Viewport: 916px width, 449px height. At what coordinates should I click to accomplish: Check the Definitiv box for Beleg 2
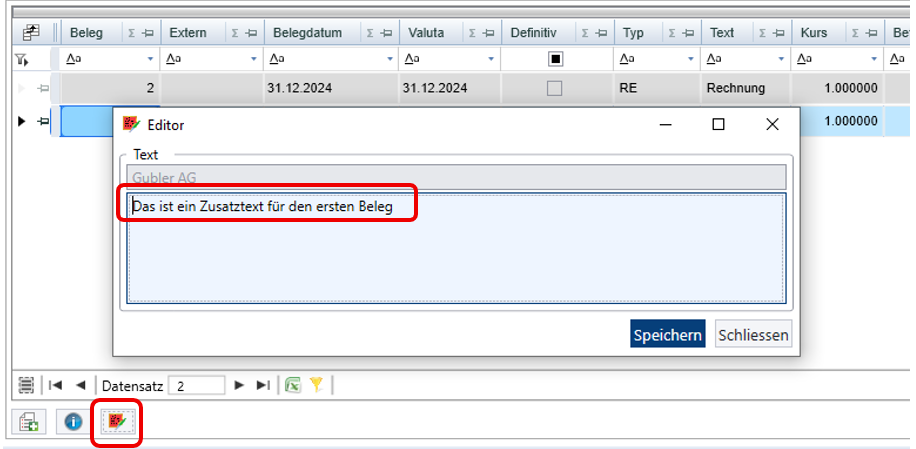click(554, 88)
